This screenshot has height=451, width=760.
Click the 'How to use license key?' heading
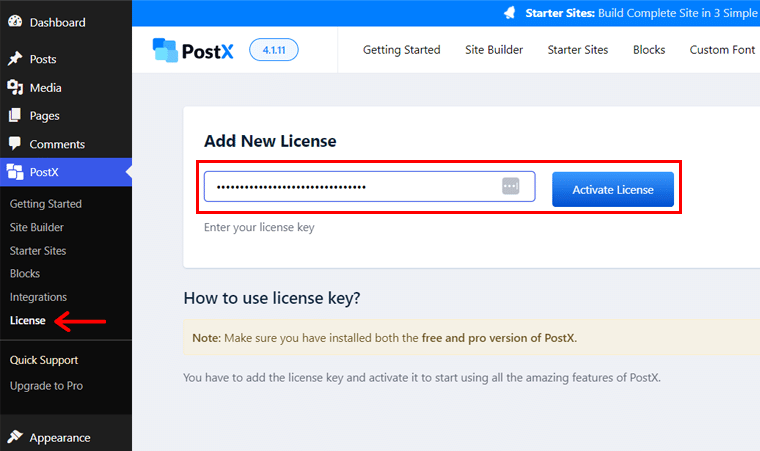pos(271,298)
